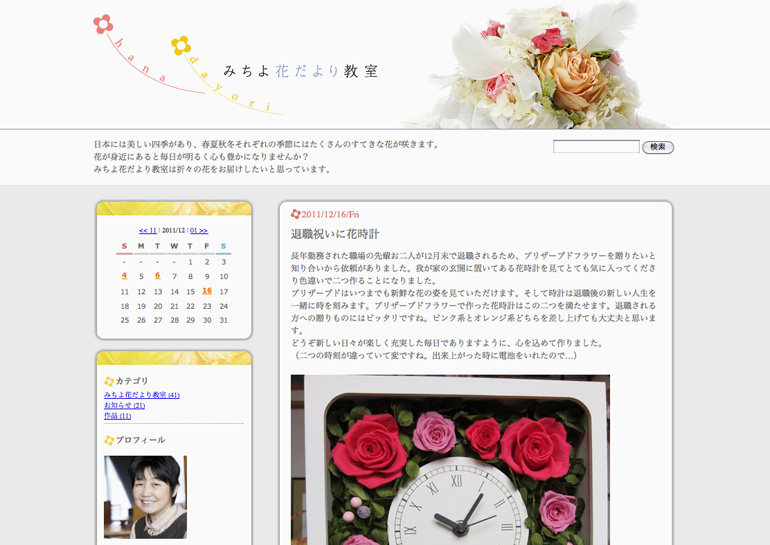The height and width of the screenshot is (545, 770).
Task: Go to previous month link << 11
Action: 148,230
